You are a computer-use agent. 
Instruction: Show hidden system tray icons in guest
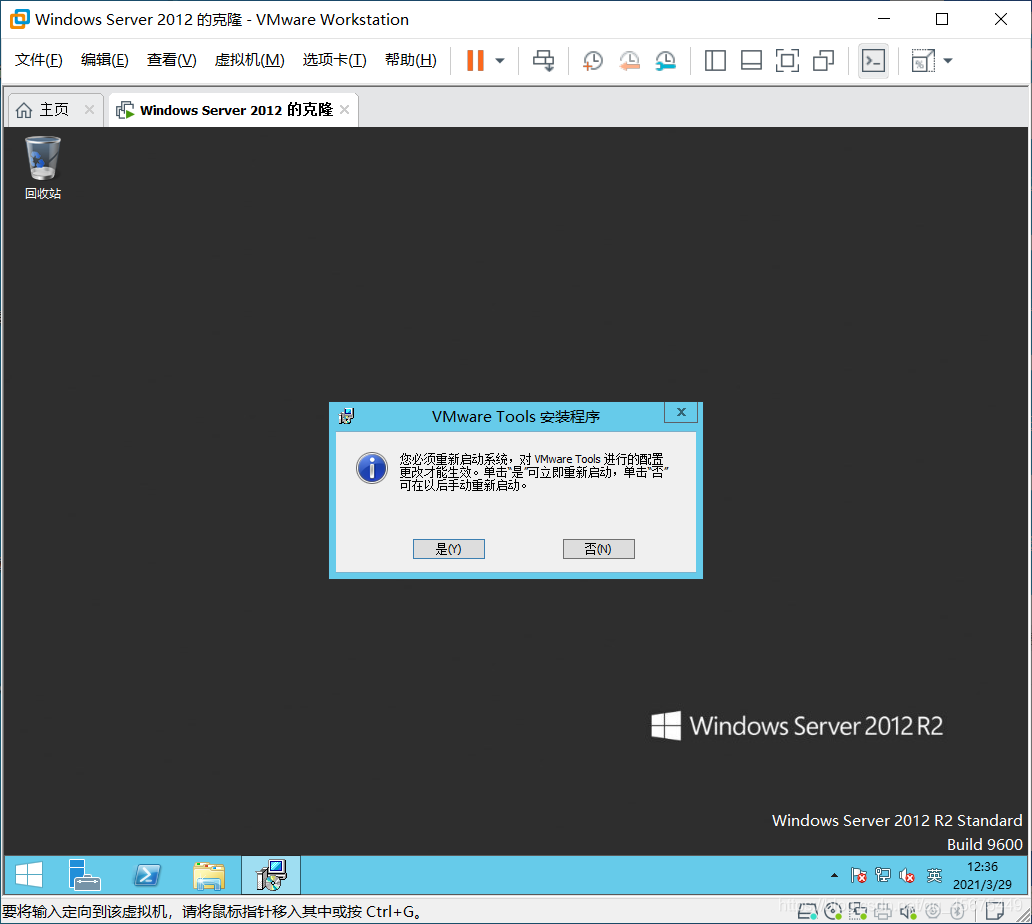(833, 873)
